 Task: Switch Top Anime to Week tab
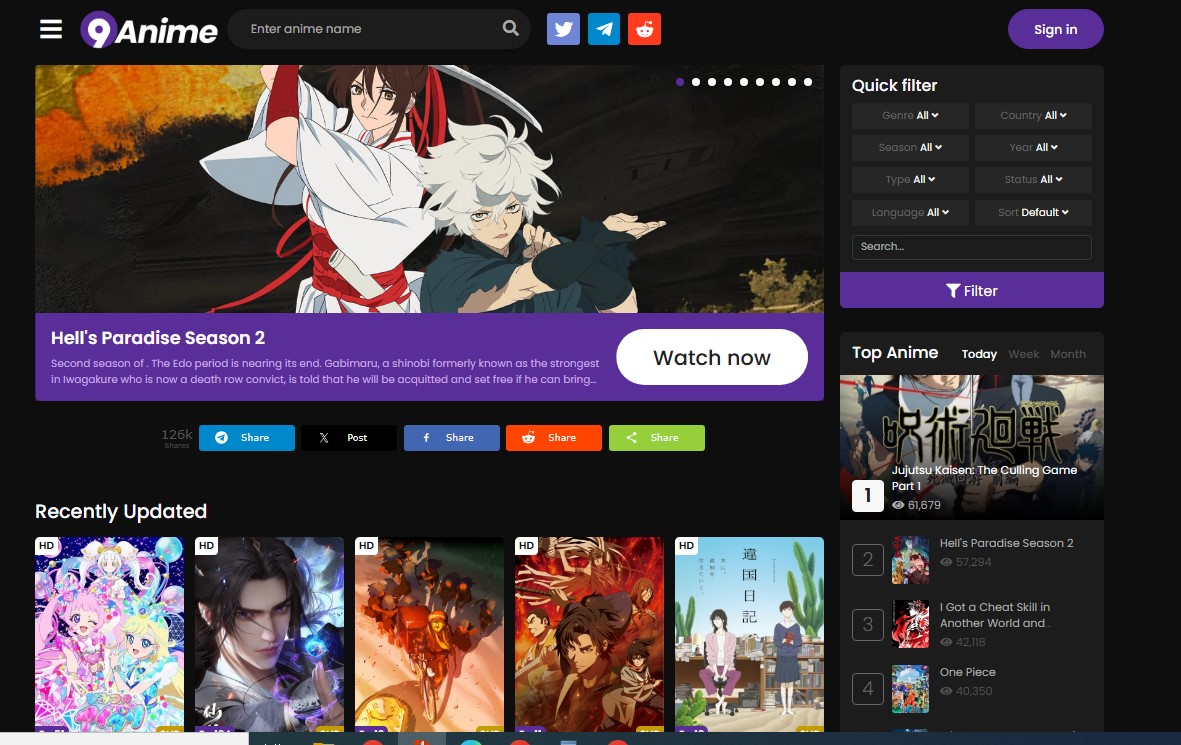(1024, 354)
